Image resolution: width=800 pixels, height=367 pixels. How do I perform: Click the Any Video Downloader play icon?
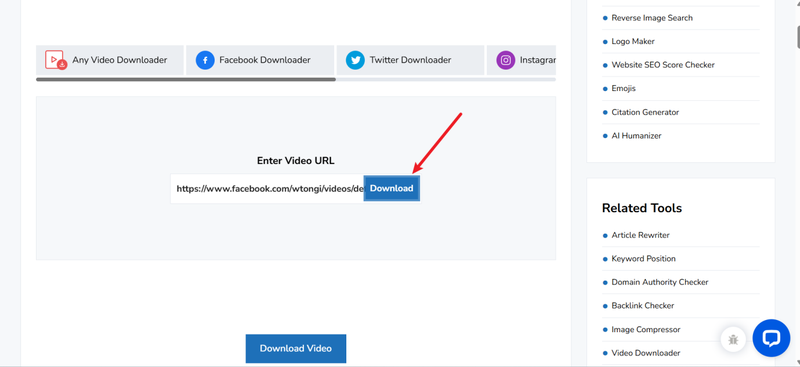tap(55, 60)
